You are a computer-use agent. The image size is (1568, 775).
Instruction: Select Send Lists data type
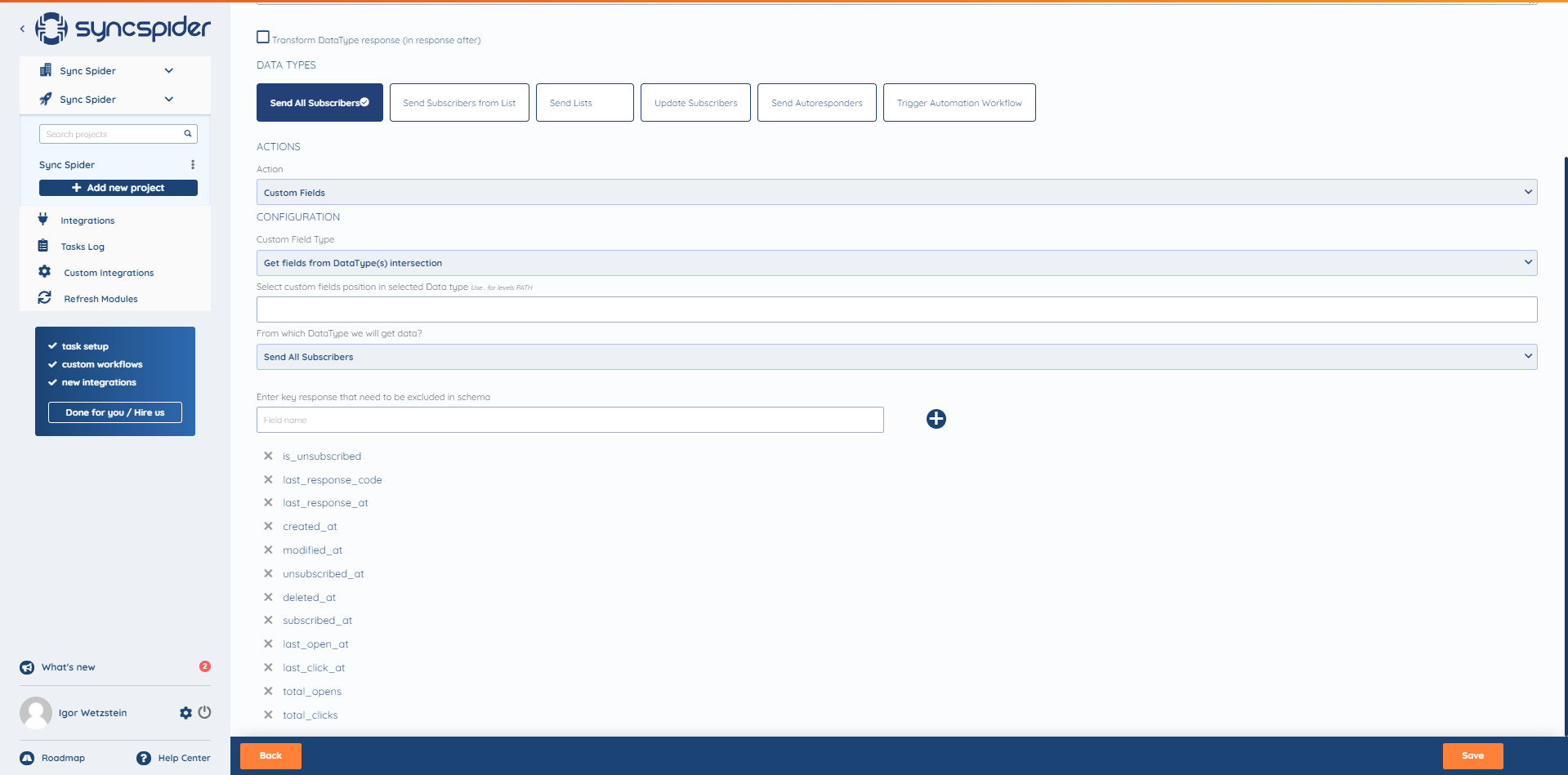click(x=585, y=103)
